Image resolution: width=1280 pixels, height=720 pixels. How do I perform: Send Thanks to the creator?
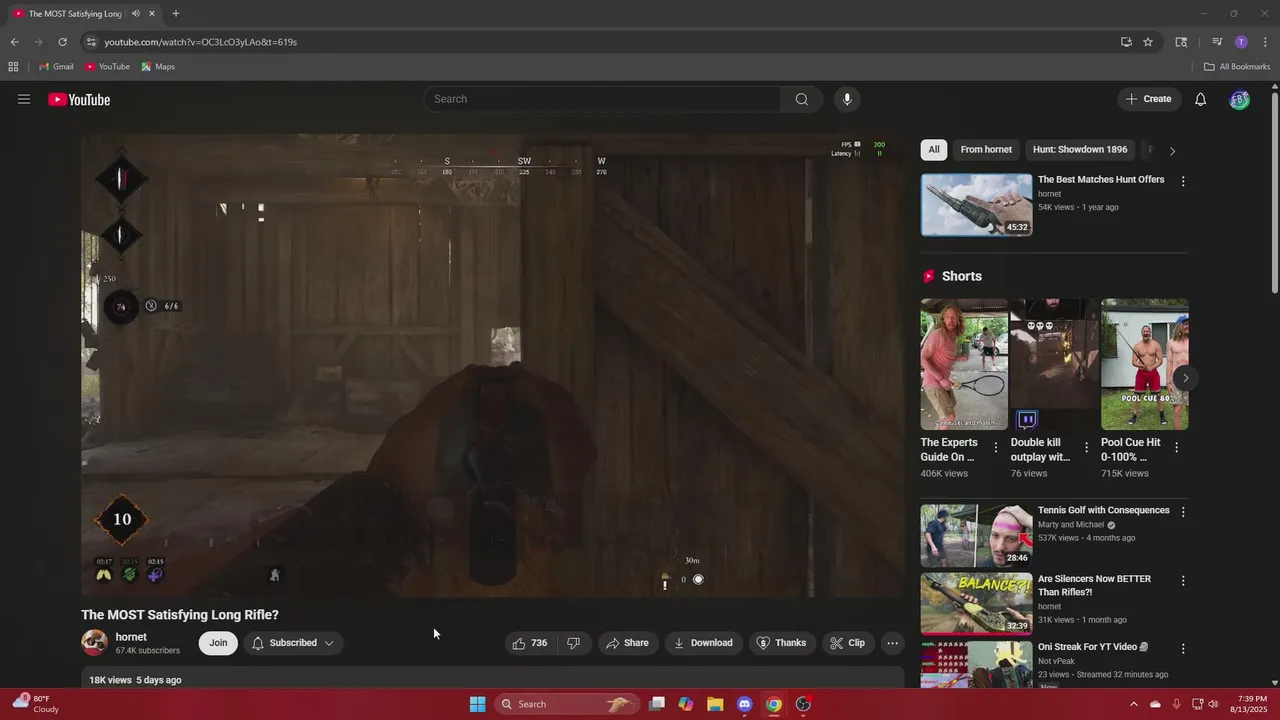[x=781, y=643]
